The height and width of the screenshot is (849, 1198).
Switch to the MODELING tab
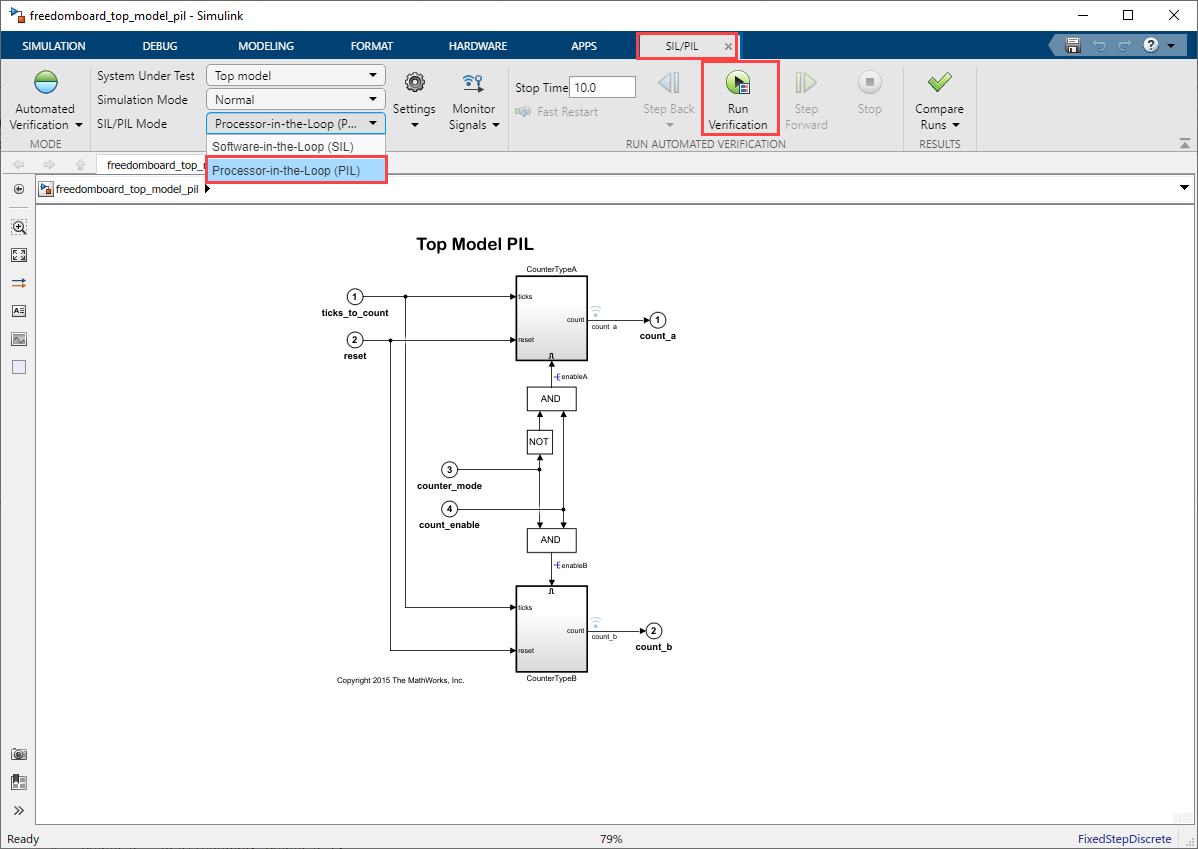click(266, 46)
